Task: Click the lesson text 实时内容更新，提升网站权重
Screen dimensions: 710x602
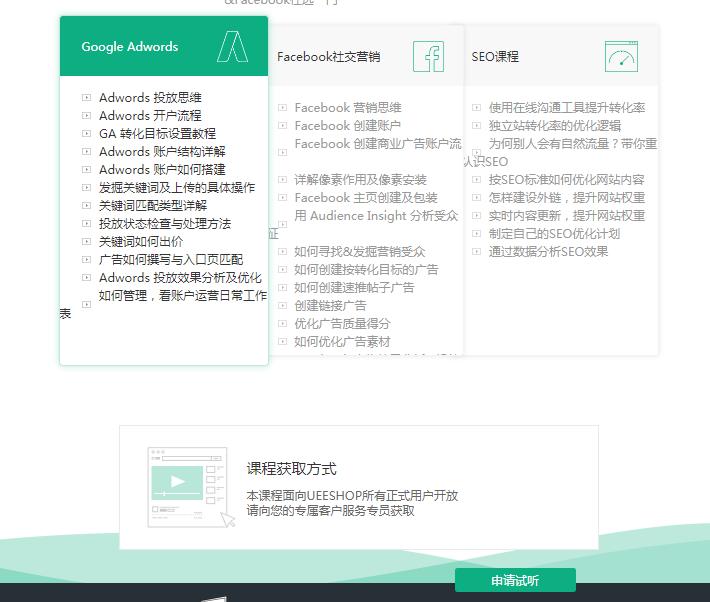Action: 566,216
